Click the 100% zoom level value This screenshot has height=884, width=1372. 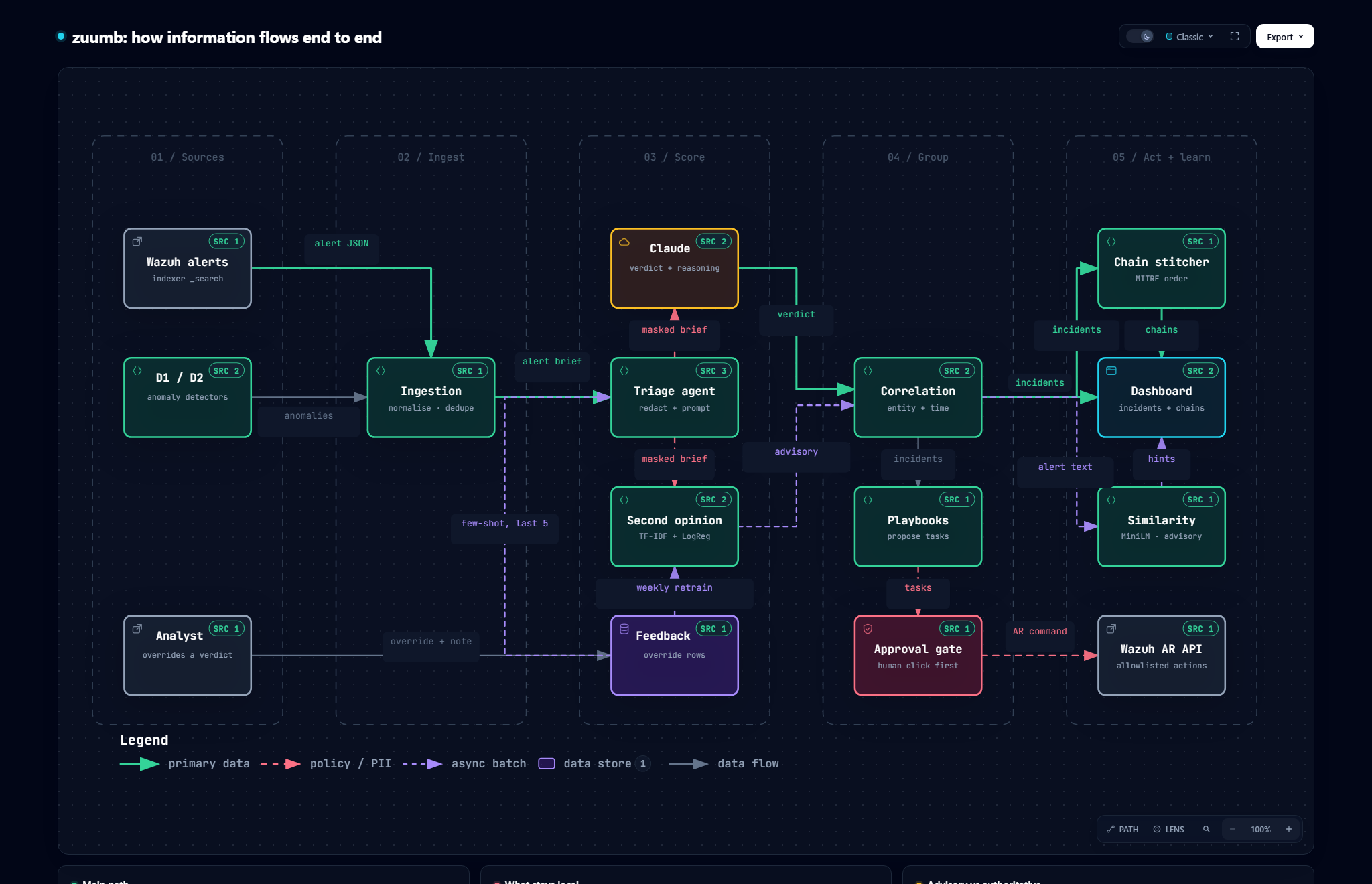(x=1261, y=829)
